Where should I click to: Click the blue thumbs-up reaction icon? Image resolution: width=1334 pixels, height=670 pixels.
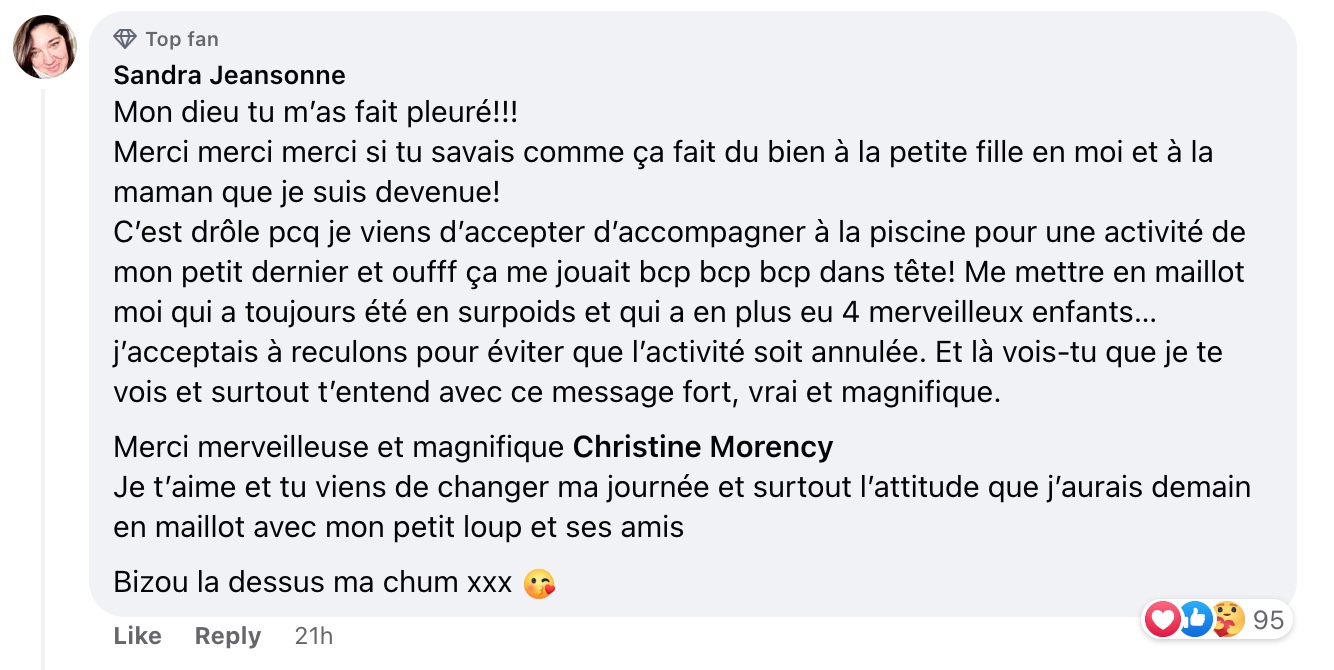[x=1195, y=620]
